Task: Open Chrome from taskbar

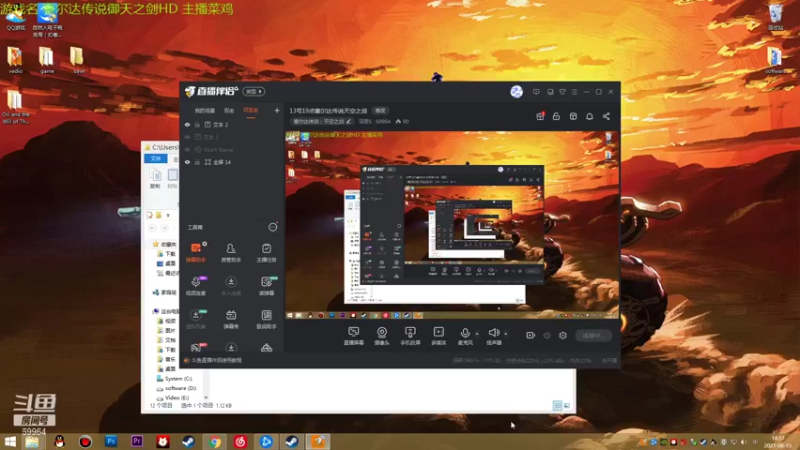Action: click(215, 441)
